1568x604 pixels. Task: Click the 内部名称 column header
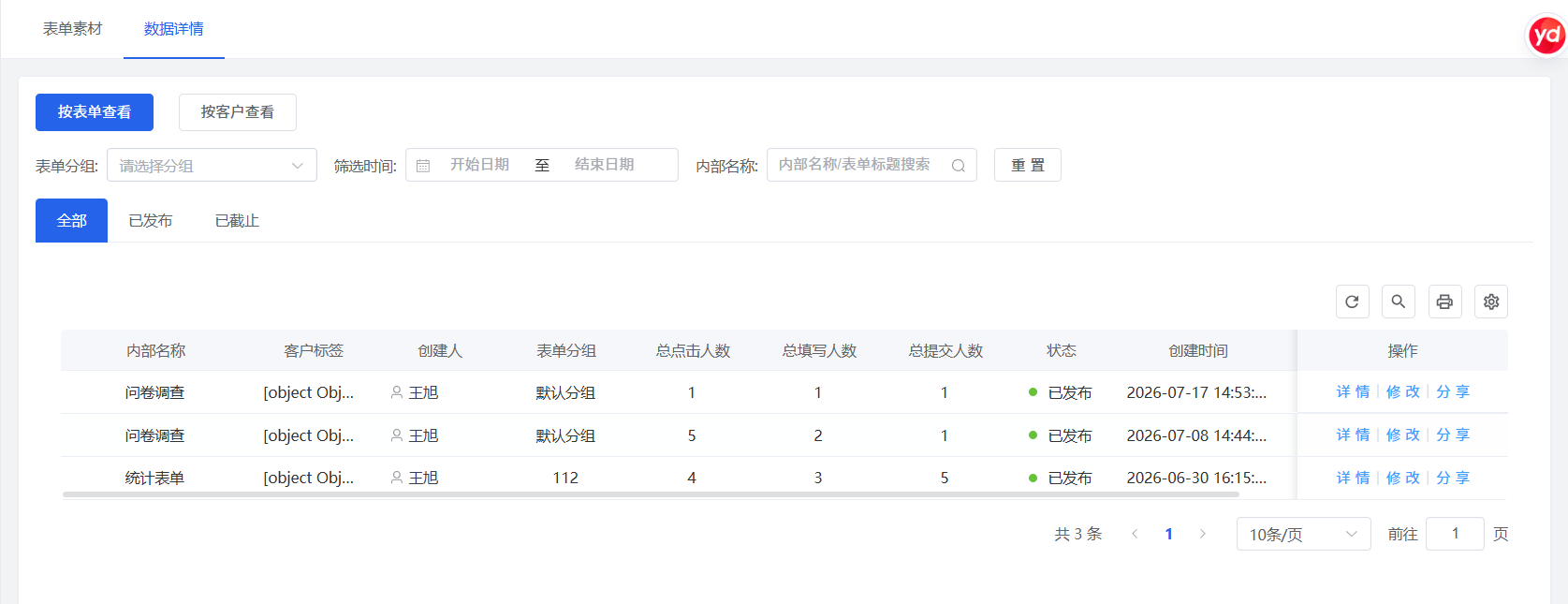[x=155, y=350]
